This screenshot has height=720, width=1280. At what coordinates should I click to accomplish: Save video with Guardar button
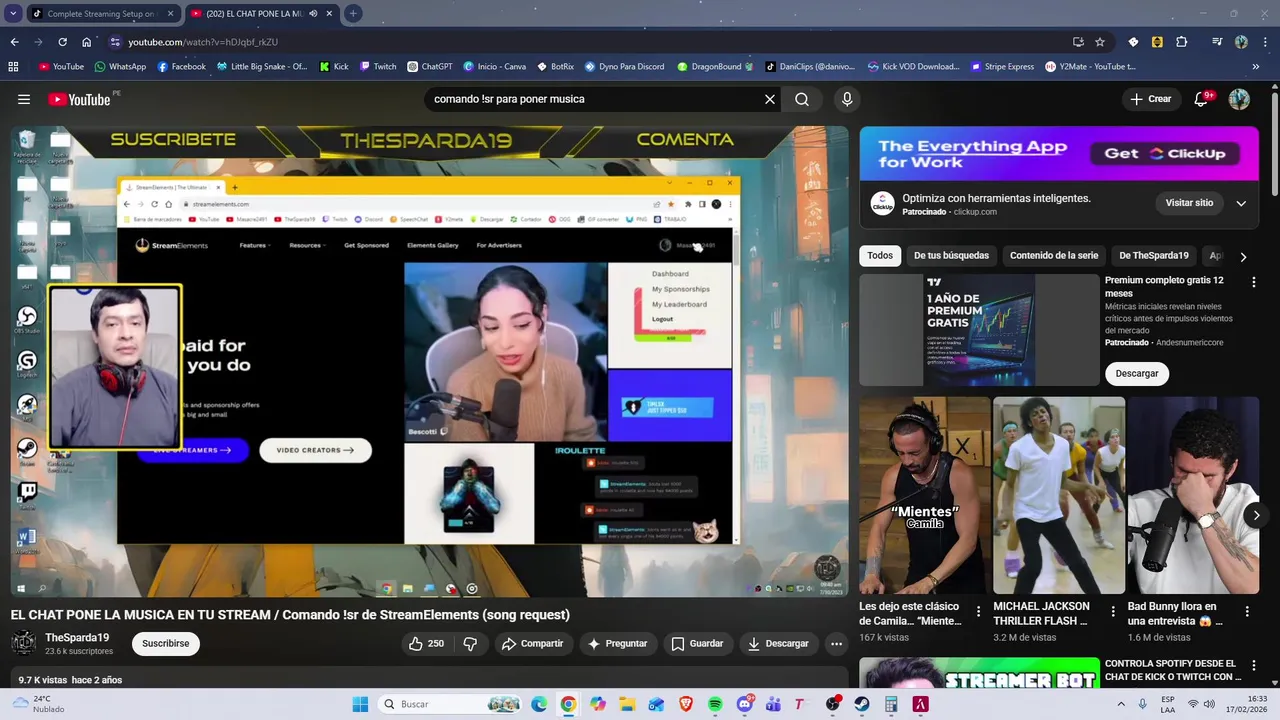[x=697, y=643]
